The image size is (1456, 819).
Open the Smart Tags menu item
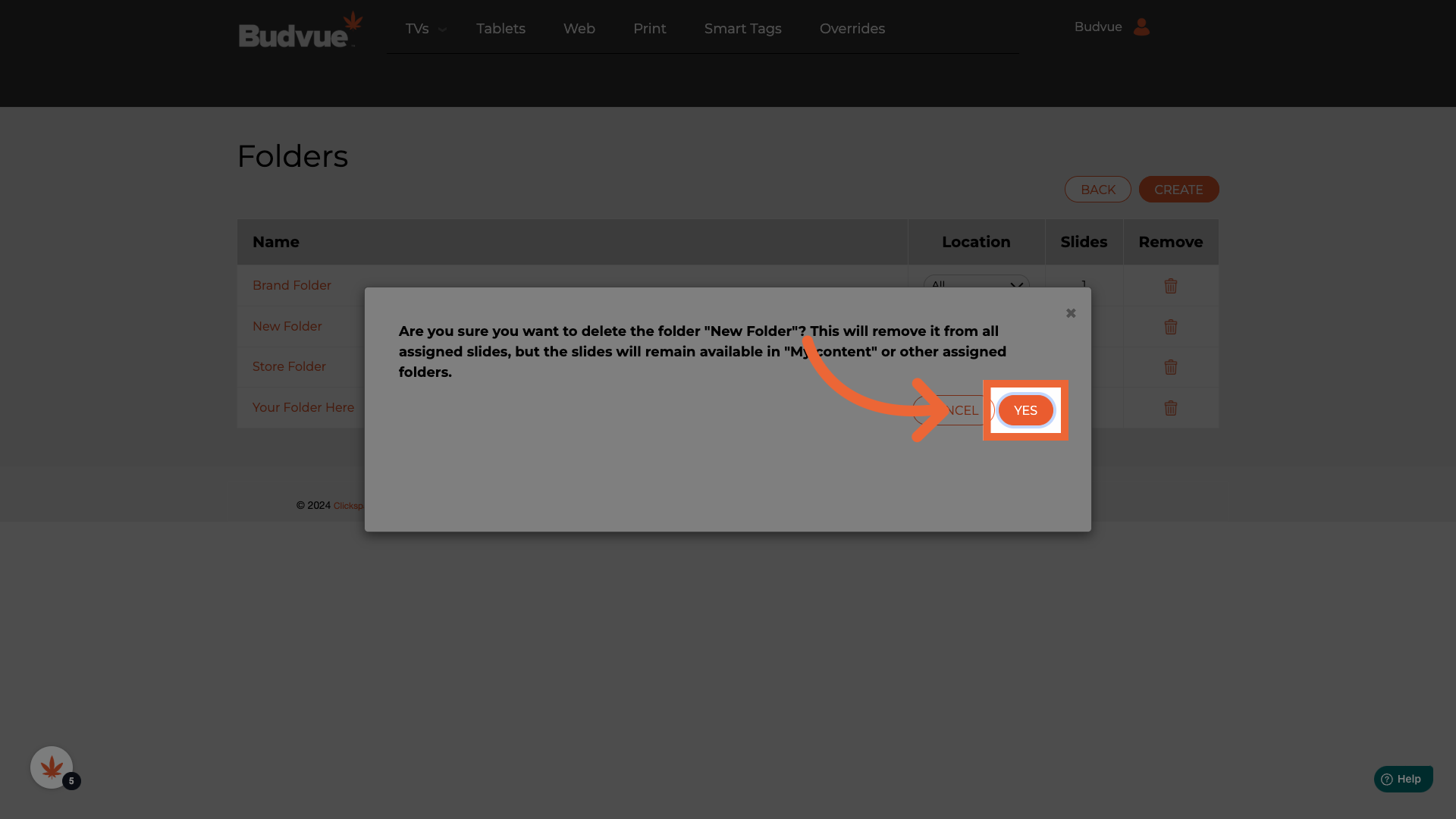point(742,29)
